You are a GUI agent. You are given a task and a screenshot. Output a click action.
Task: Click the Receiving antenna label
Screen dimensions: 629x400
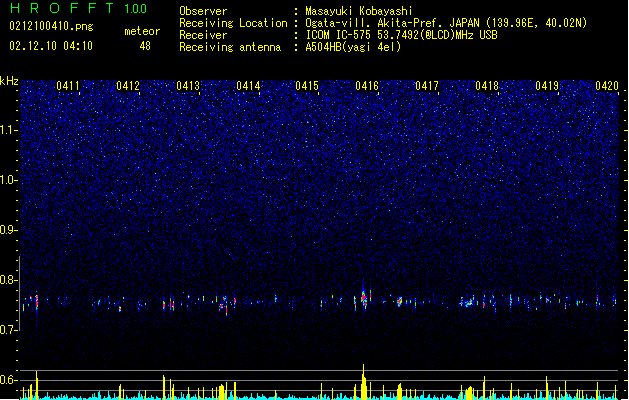(230, 47)
